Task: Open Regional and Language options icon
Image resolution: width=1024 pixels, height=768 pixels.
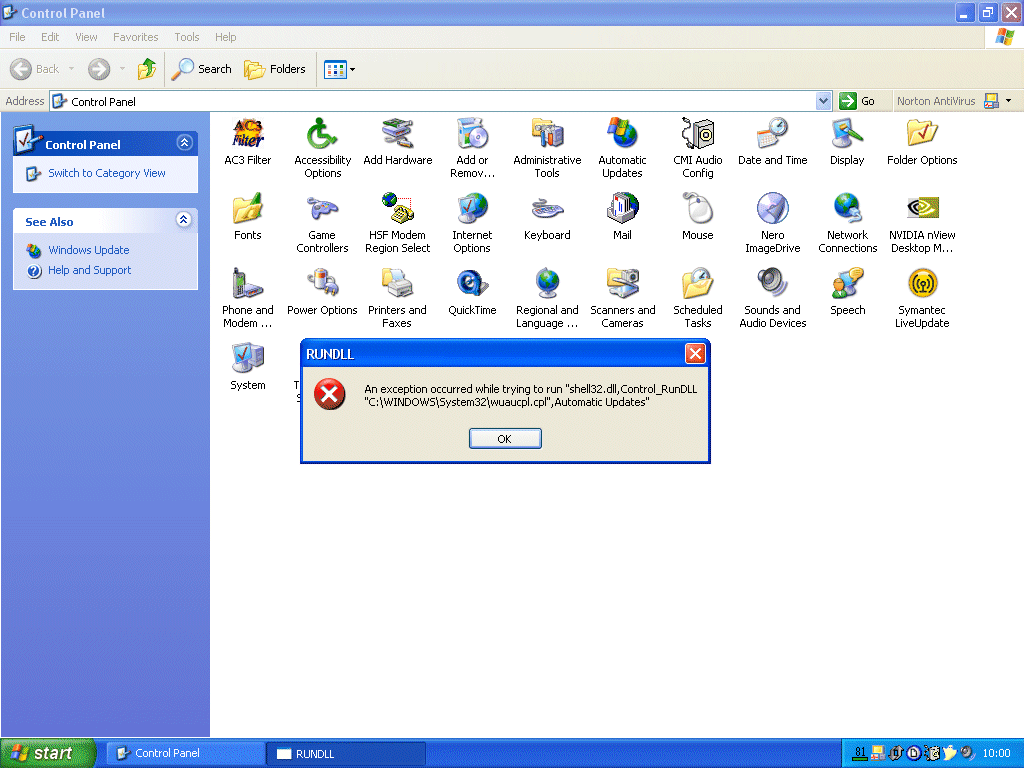Action: pyautogui.click(x=547, y=284)
